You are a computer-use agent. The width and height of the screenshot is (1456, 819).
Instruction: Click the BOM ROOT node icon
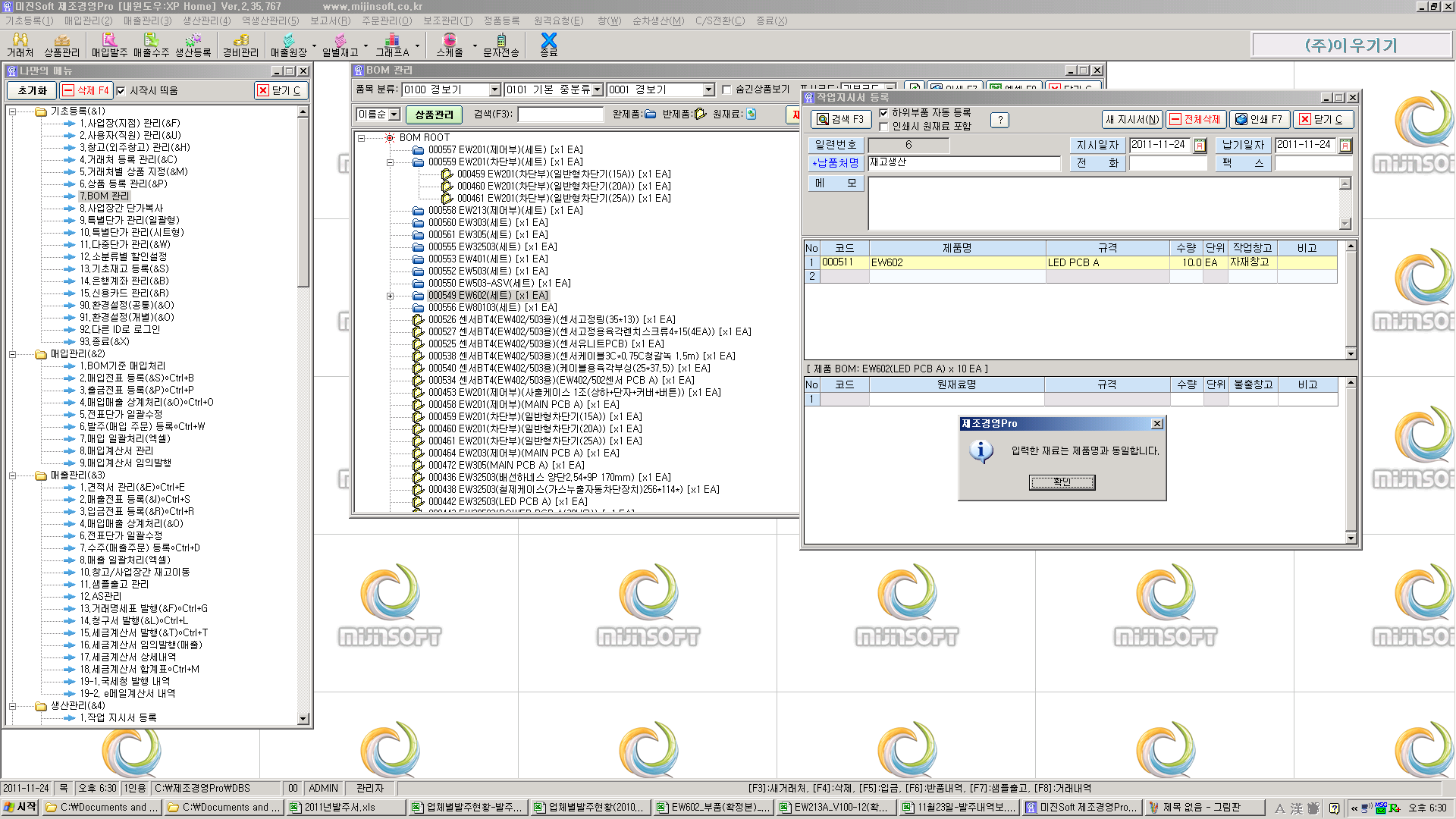tap(389, 137)
